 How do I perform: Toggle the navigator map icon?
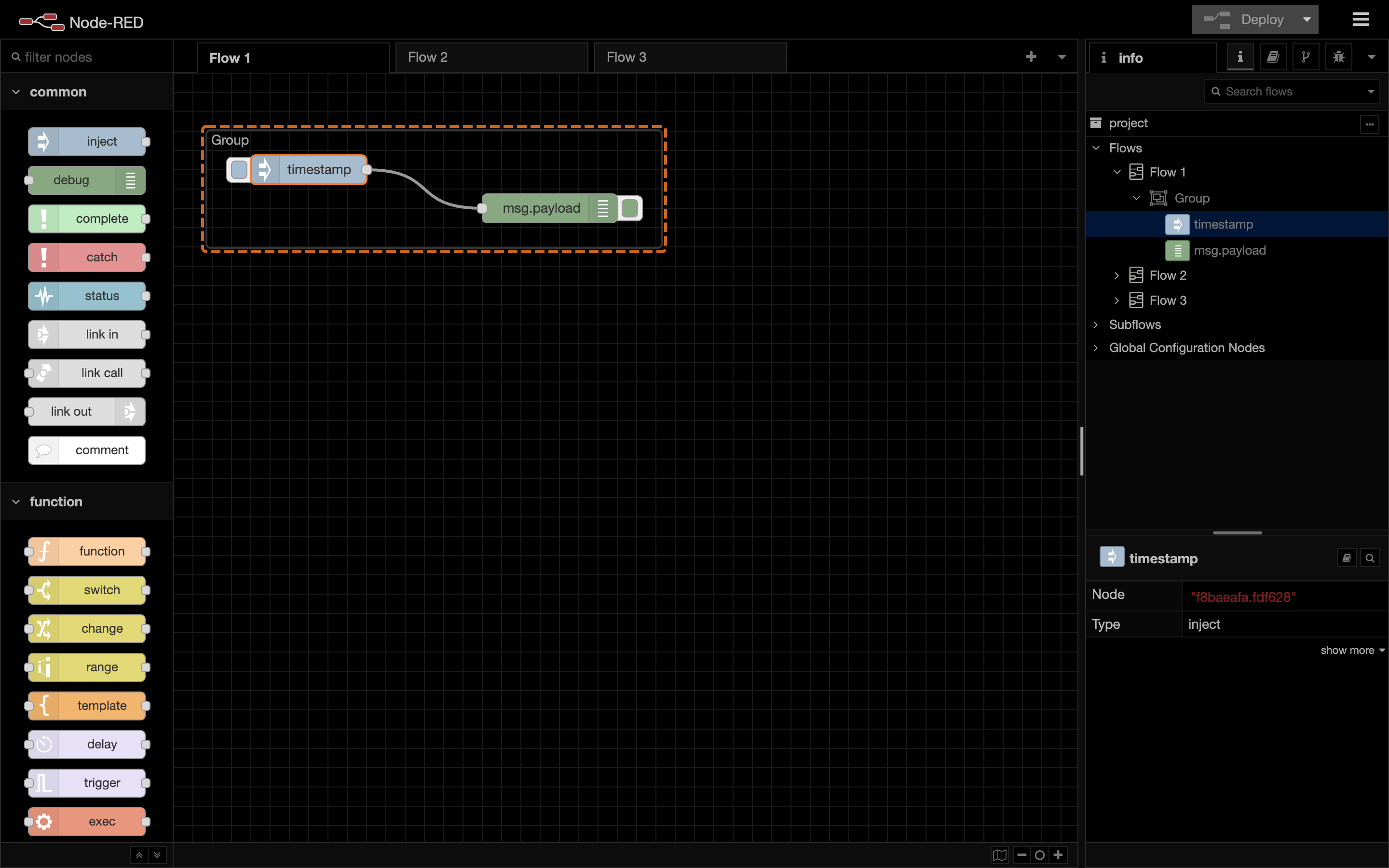pyautogui.click(x=999, y=855)
